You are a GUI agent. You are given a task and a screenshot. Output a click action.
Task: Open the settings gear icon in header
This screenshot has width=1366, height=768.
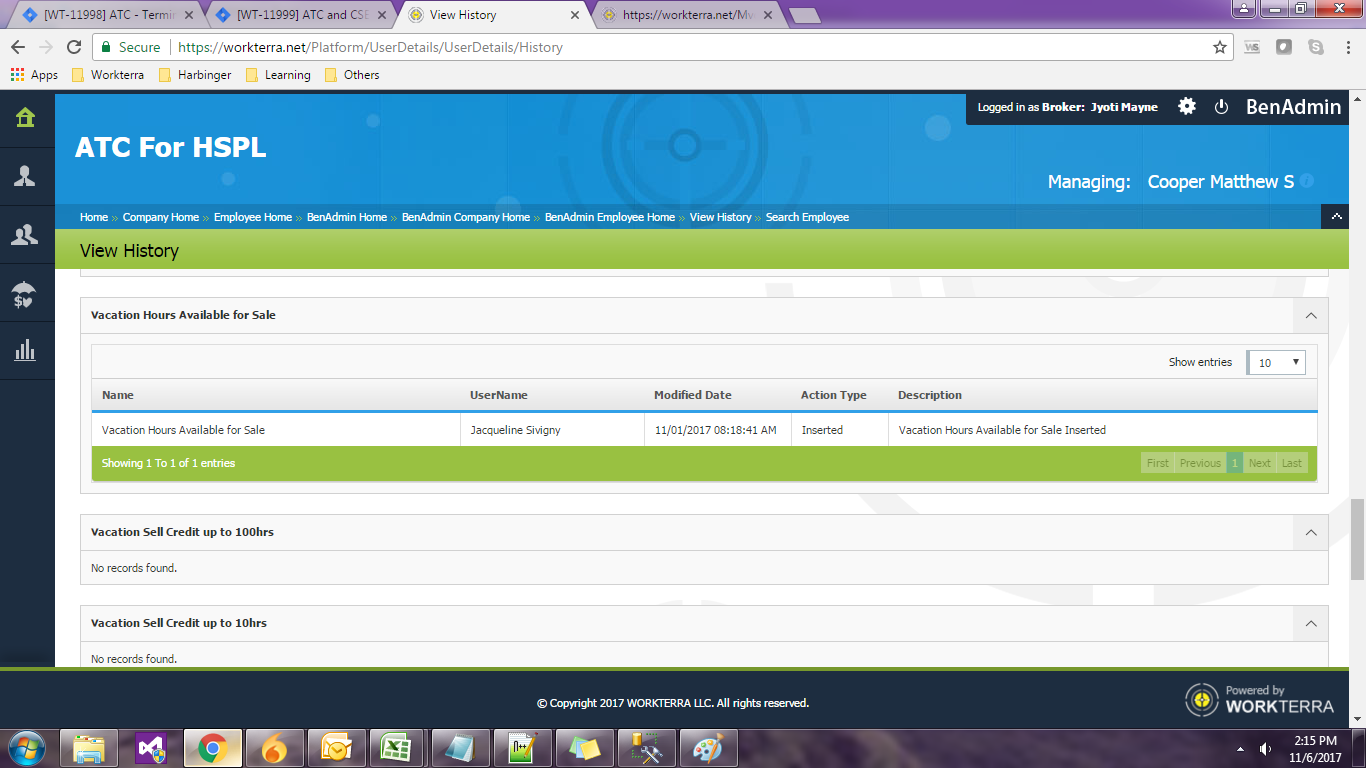[x=1187, y=107]
